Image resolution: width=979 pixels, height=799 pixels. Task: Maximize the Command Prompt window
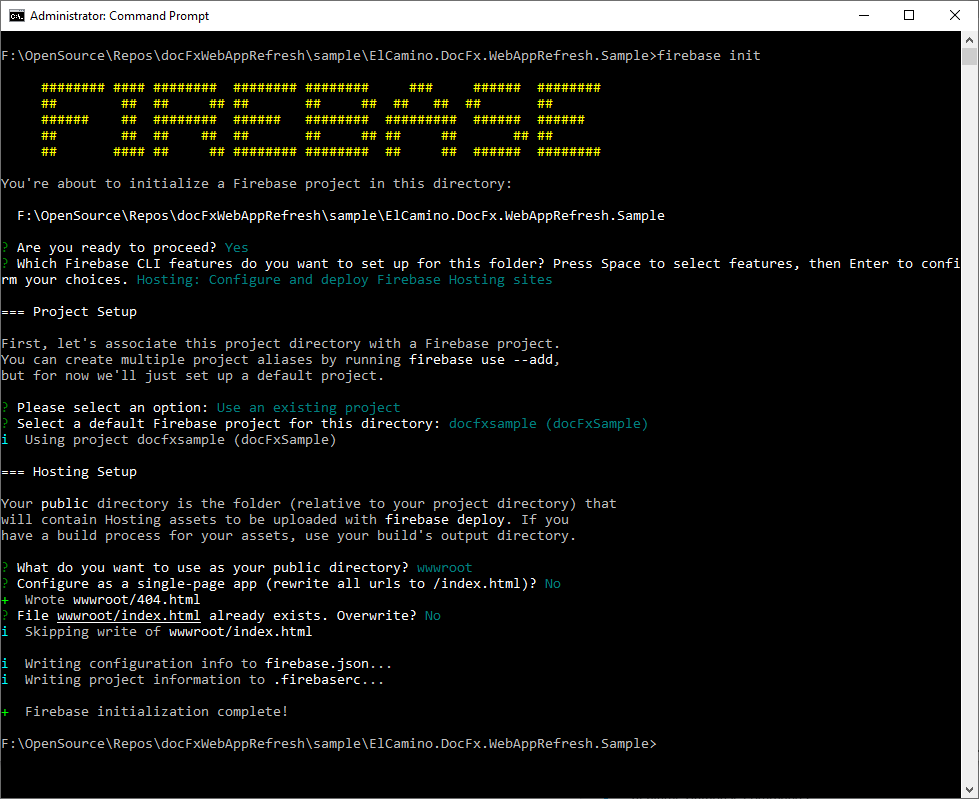[909, 16]
